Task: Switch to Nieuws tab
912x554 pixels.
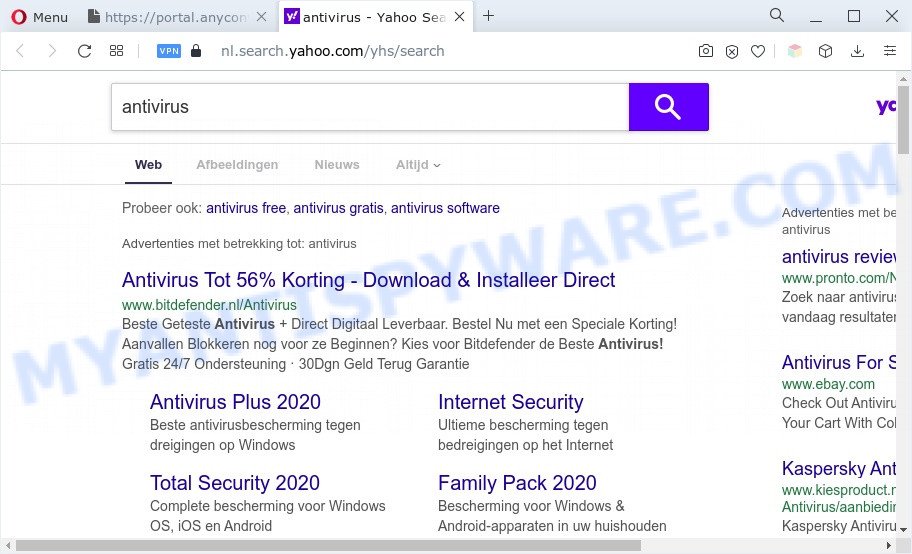Action: click(337, 165)
